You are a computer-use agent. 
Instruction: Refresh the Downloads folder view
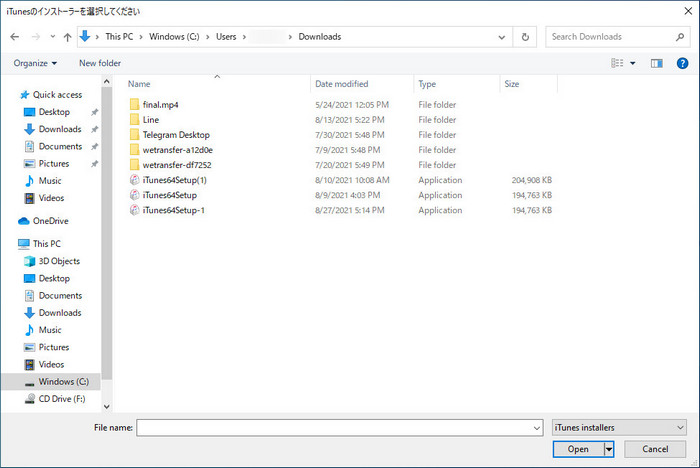click(525, 37)
